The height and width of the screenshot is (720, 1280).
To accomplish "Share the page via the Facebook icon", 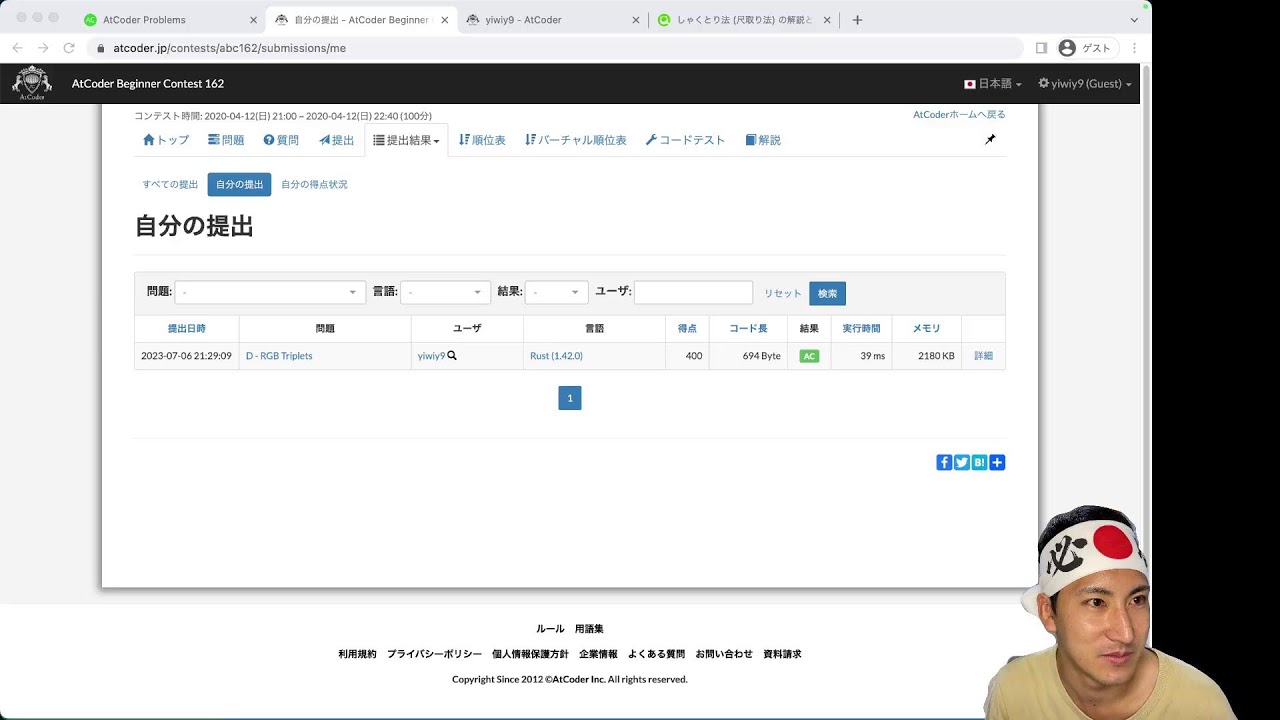I will [944, 462].
